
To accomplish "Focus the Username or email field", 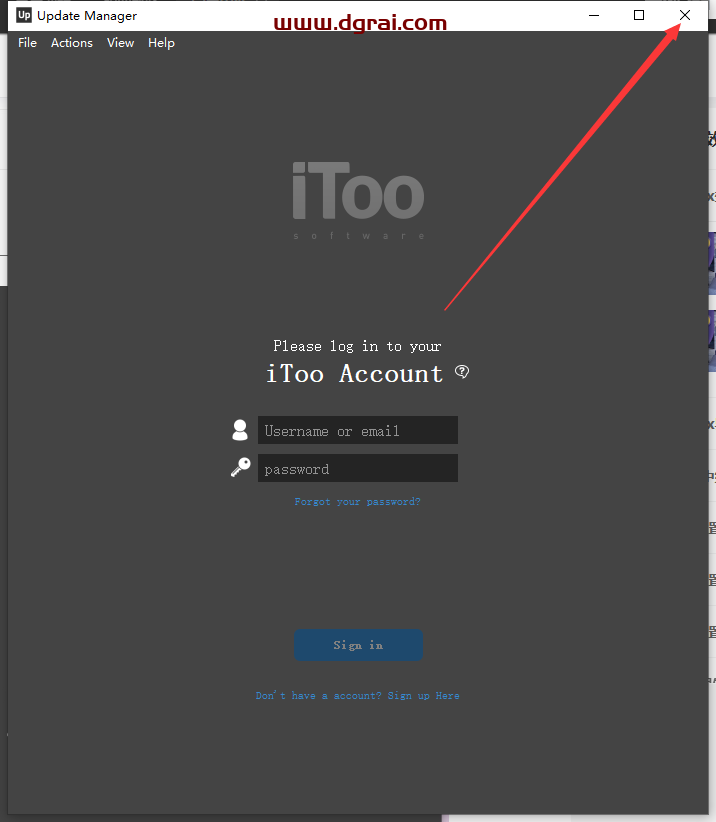I will coord(358,430).
